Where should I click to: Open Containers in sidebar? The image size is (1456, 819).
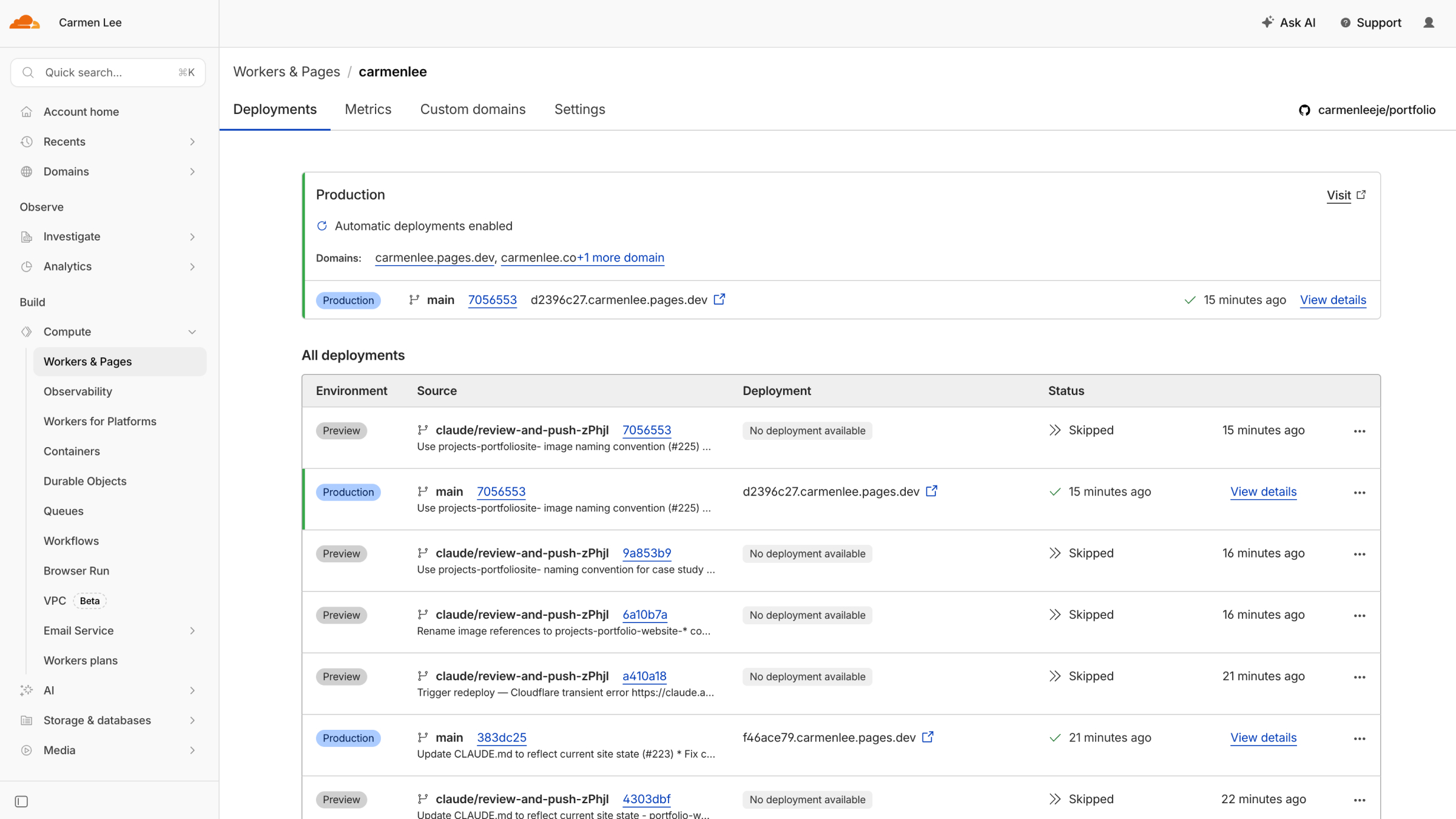click(x=72, y=451)
